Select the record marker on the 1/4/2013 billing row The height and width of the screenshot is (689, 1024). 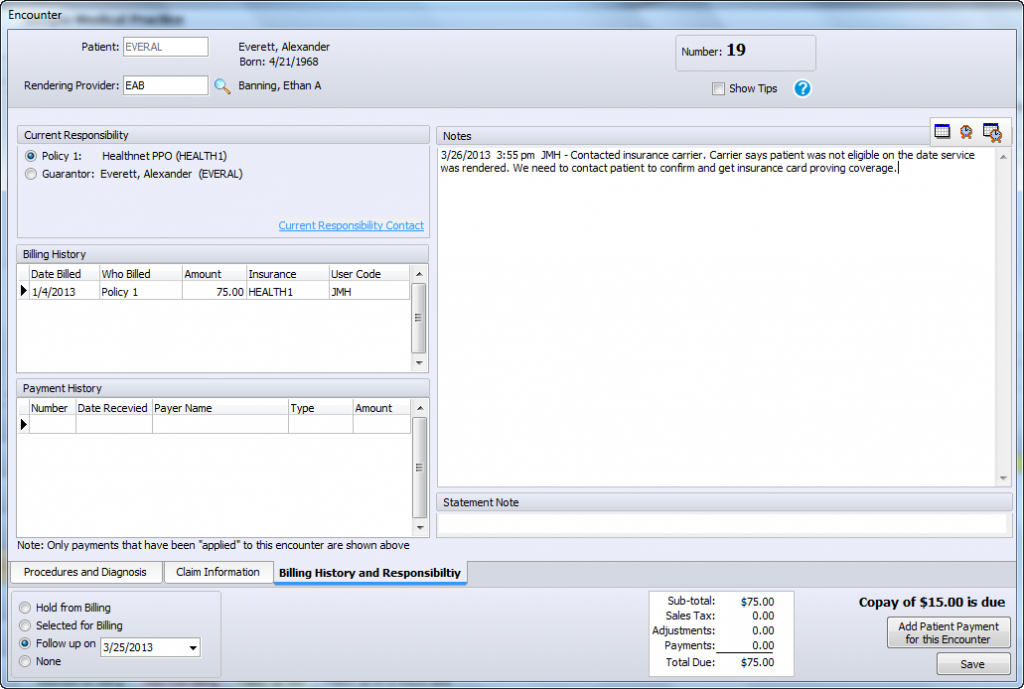pos(22,290)
